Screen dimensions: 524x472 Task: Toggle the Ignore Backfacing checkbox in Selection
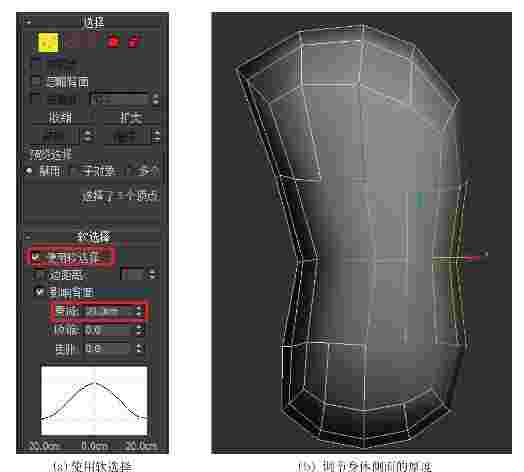tap(35, 81)
